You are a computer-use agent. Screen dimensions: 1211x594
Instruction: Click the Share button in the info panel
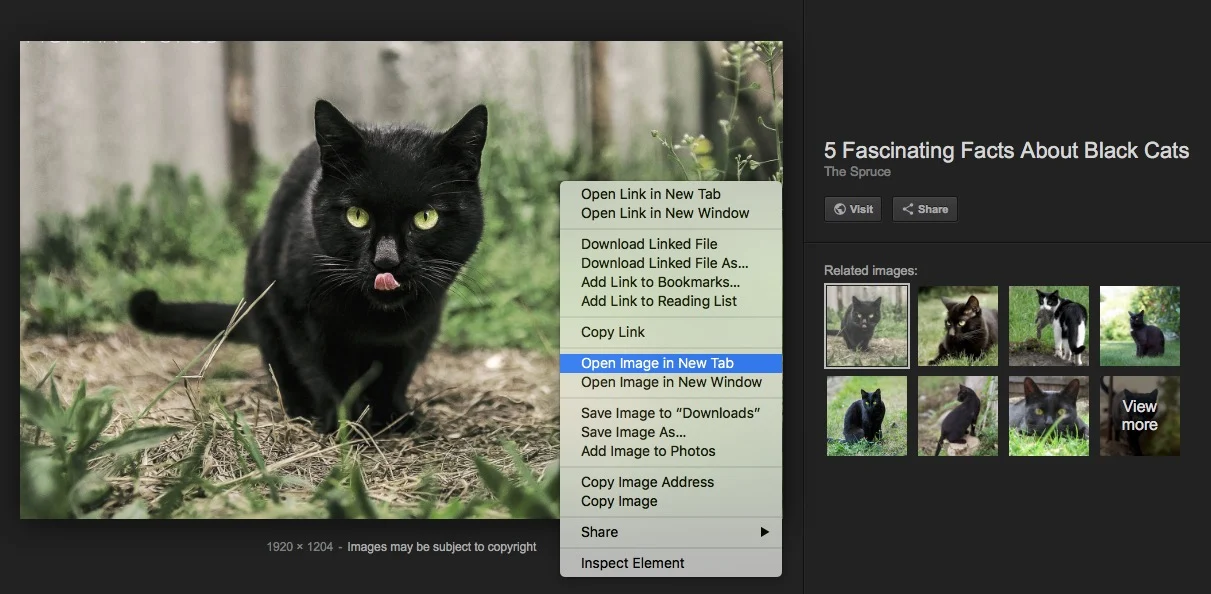pos(924,209)
